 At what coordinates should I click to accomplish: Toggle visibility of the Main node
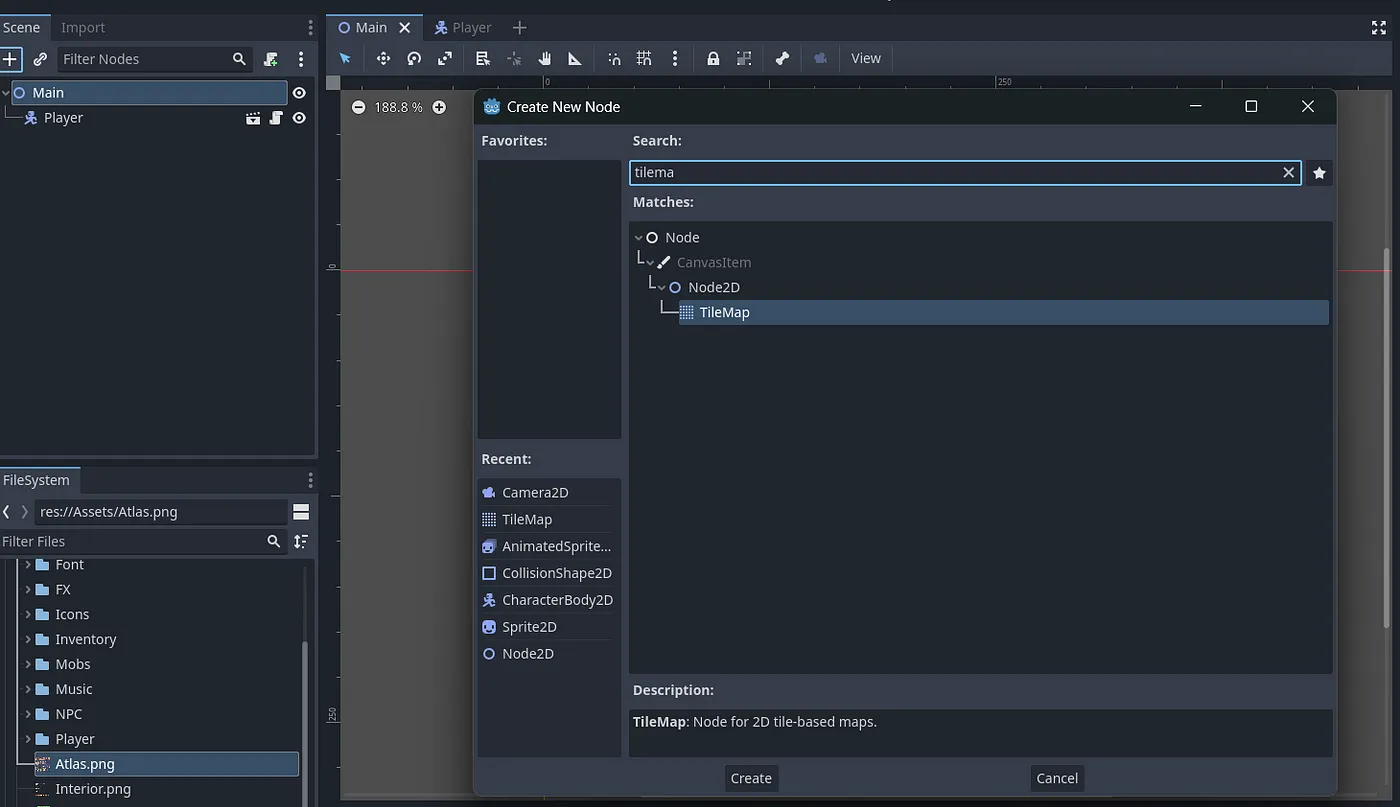coord(298,93)
